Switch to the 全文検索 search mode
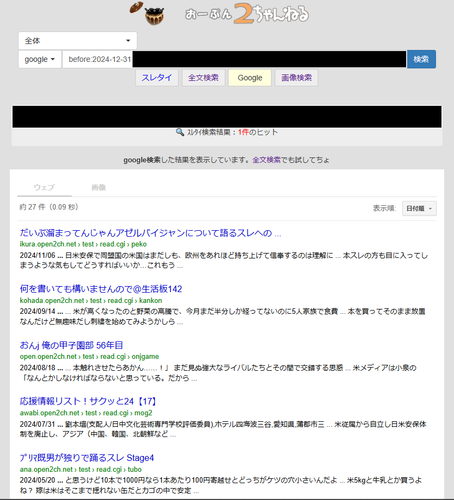 point(203,78)
